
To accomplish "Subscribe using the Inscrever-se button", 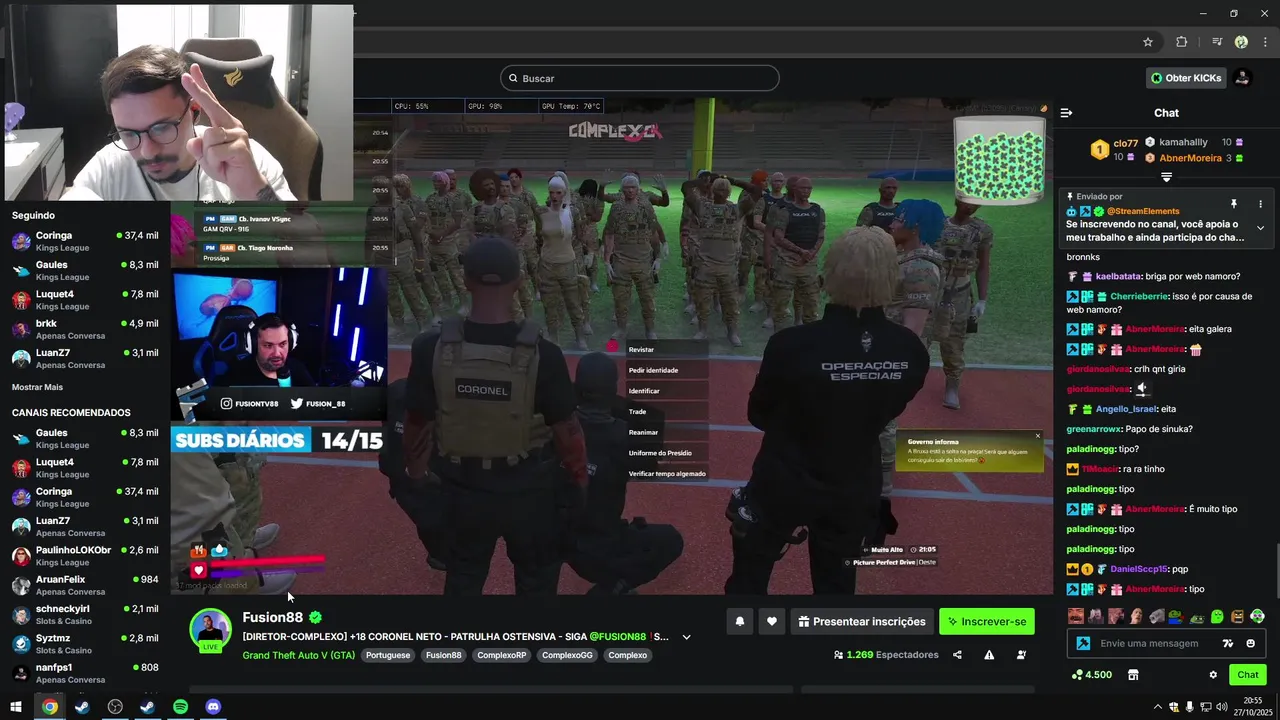I will 986,621.
